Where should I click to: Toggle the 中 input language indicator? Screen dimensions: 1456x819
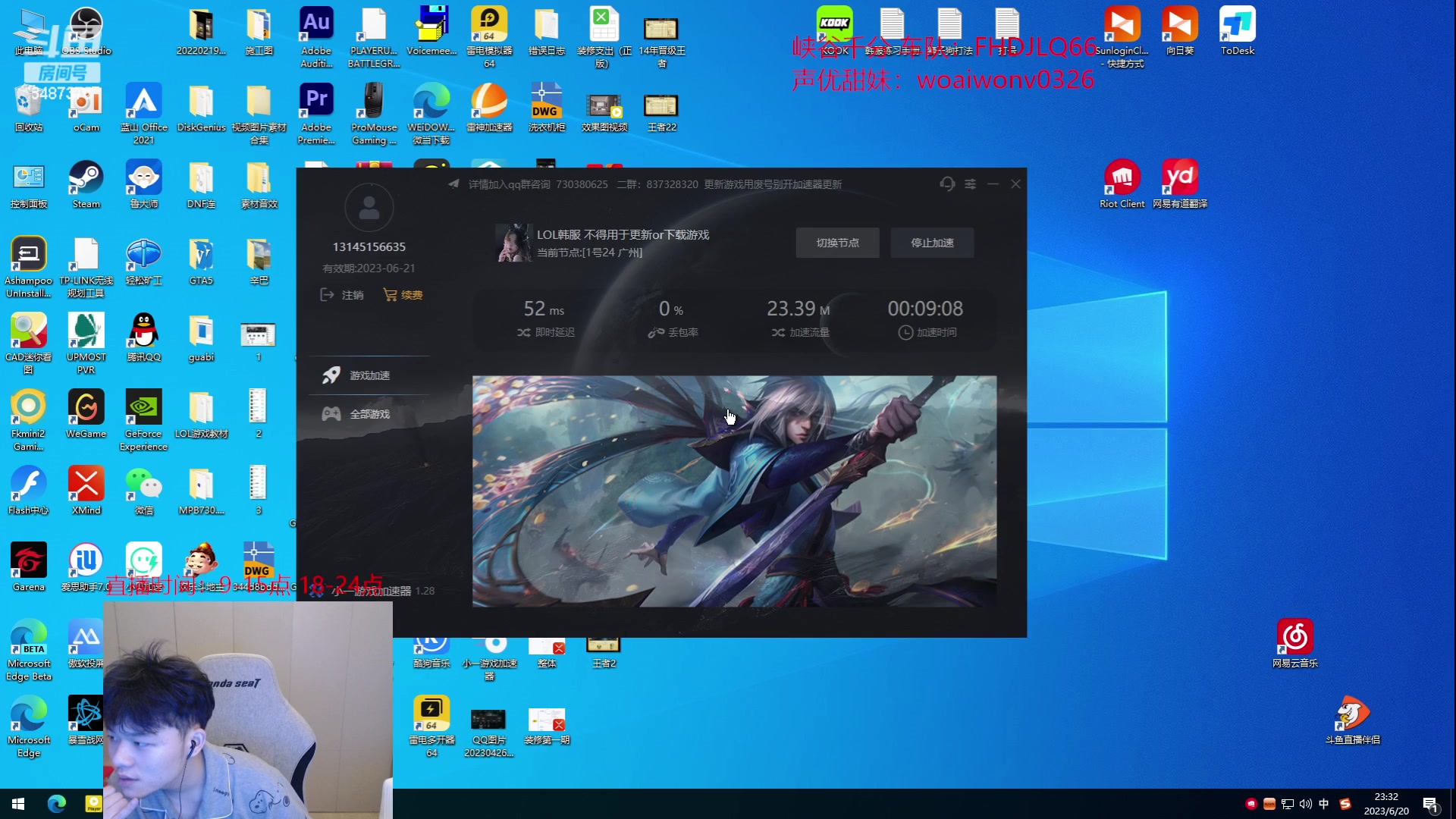click(1324, 804)
